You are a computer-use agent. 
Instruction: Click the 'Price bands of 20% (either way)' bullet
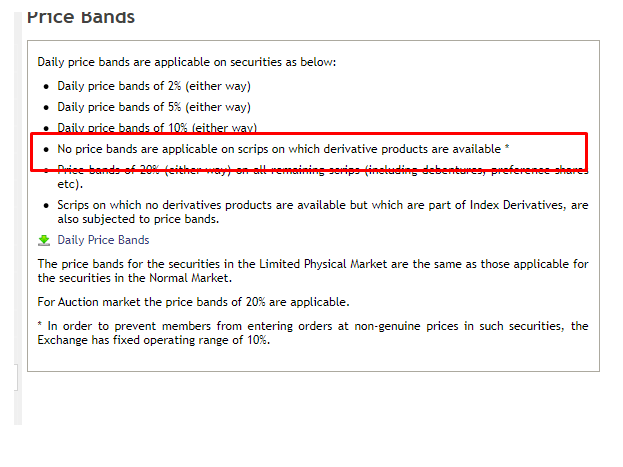point(323,170)
